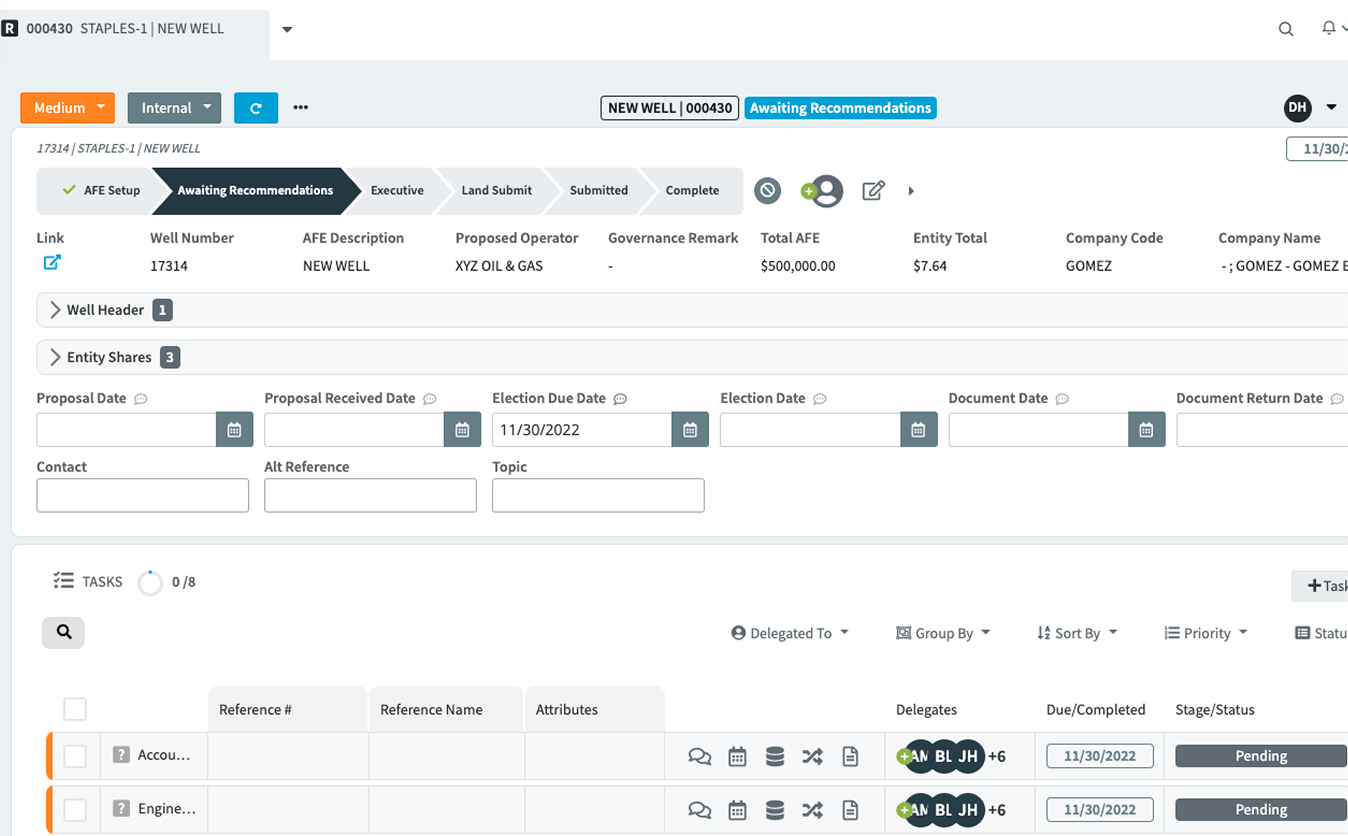The image size is (1348, 836).
Task: Click comment bubble next to Election Due Date
Action: [x=620, y=399]
